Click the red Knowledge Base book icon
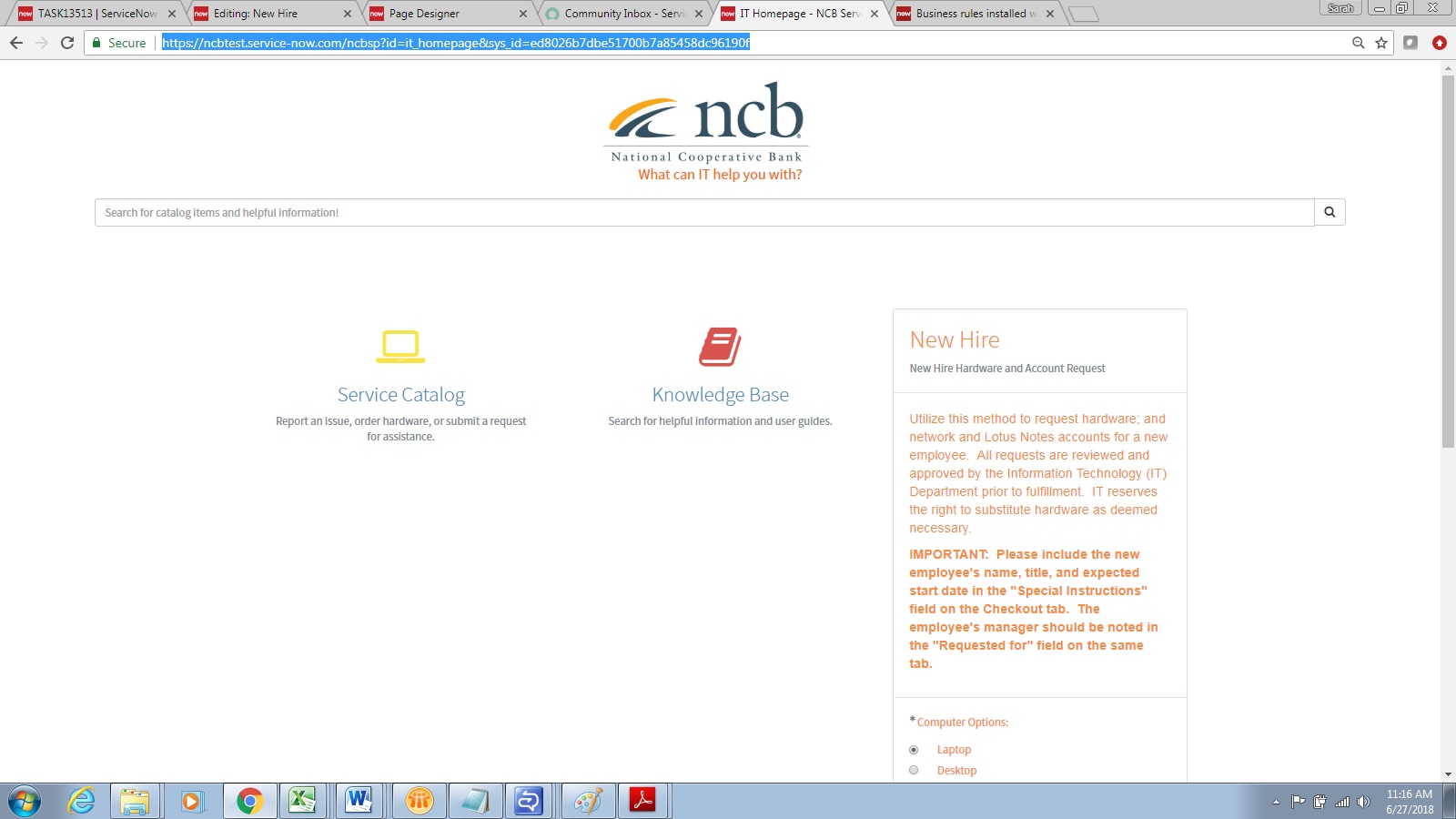Image resolution: width=1456 pixels, height=819 pixels. point(720,347)
